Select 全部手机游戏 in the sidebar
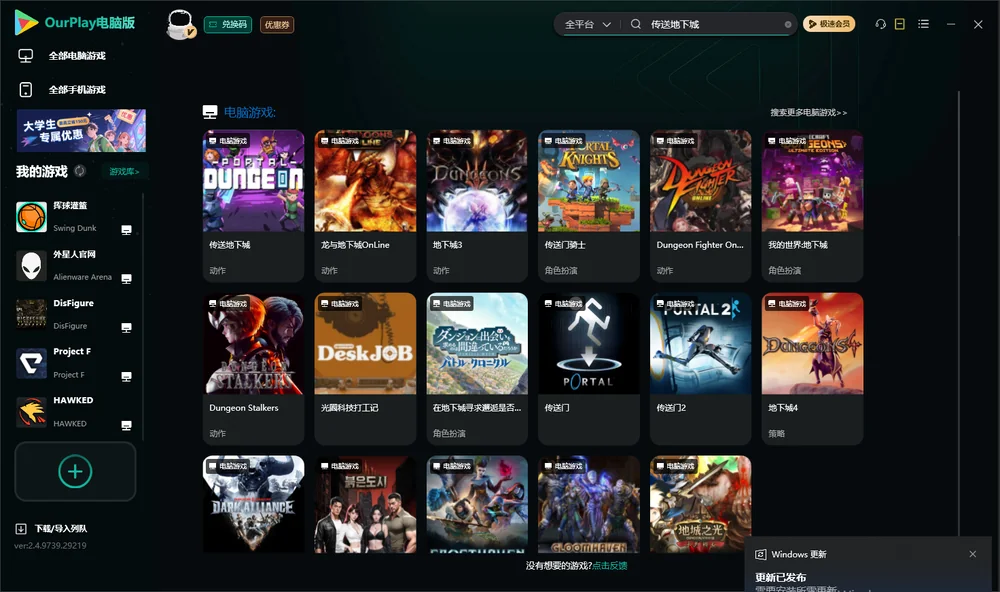Viewport: 1000px width, 592px height. (x=77, y=90)
